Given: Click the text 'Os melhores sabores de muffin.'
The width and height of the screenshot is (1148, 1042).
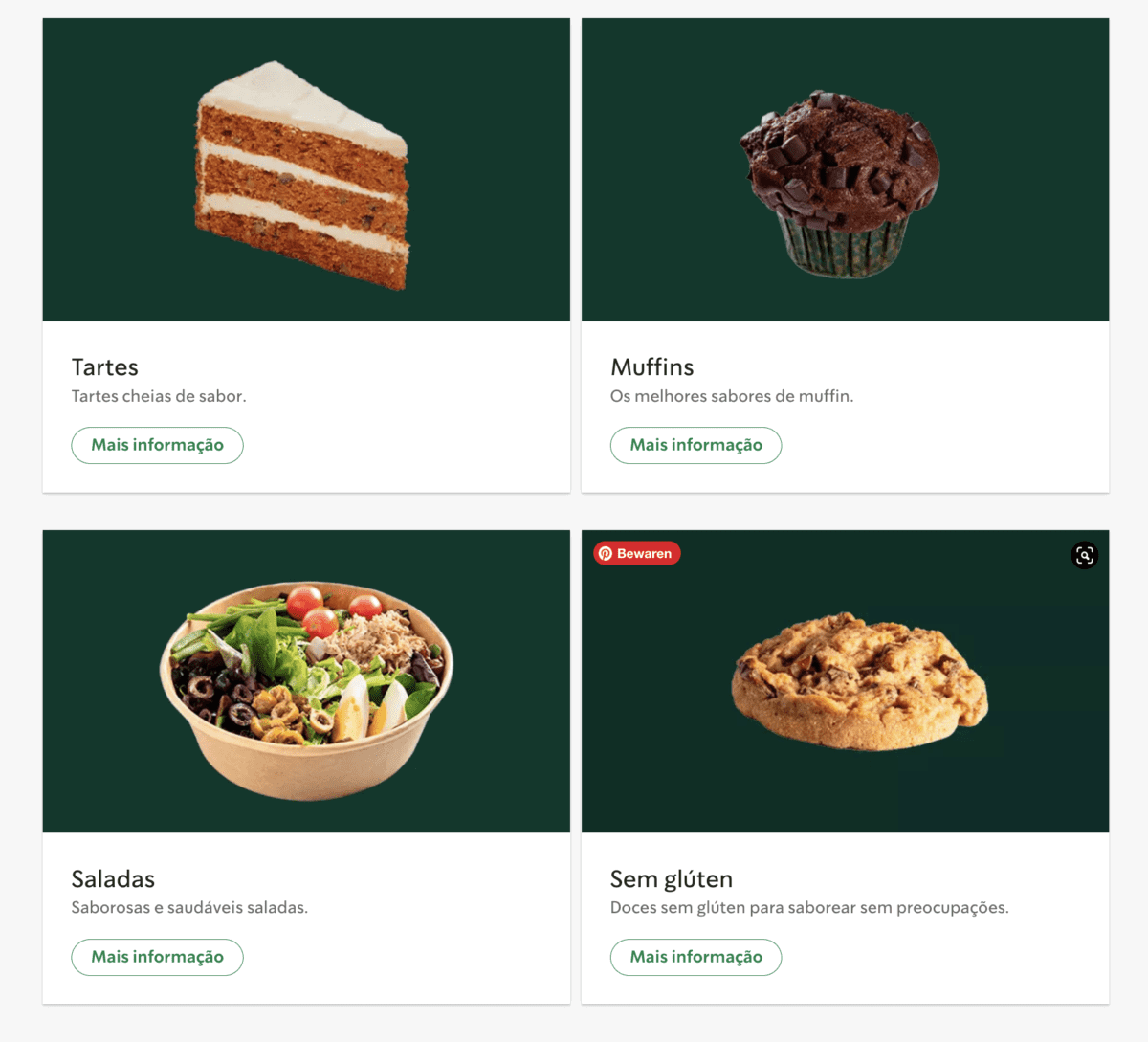Looking at the screenshot, I should click(x=732, y=396).
